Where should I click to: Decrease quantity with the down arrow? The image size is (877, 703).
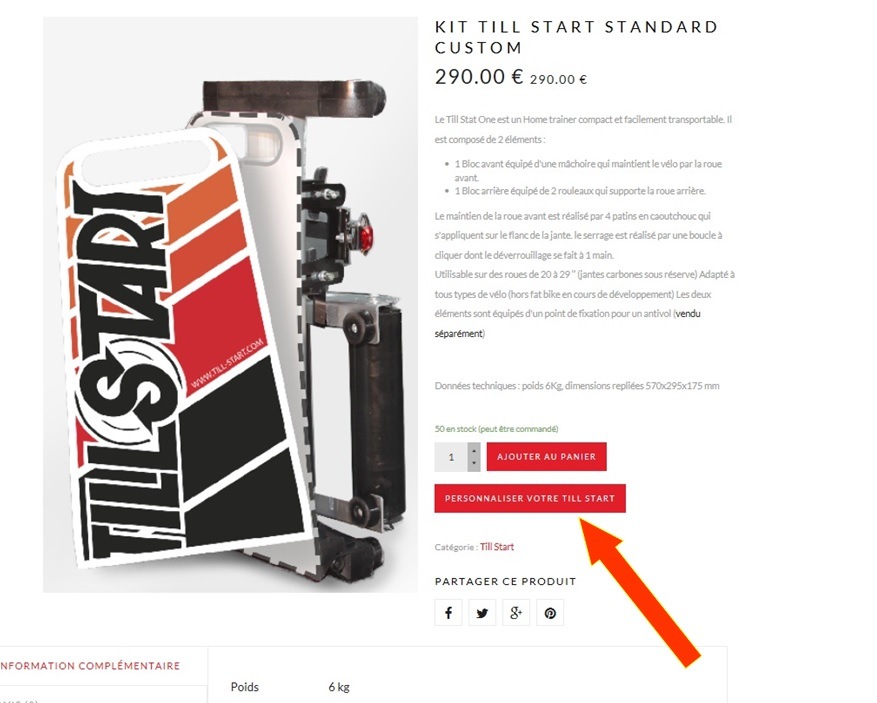click(474, 464)
